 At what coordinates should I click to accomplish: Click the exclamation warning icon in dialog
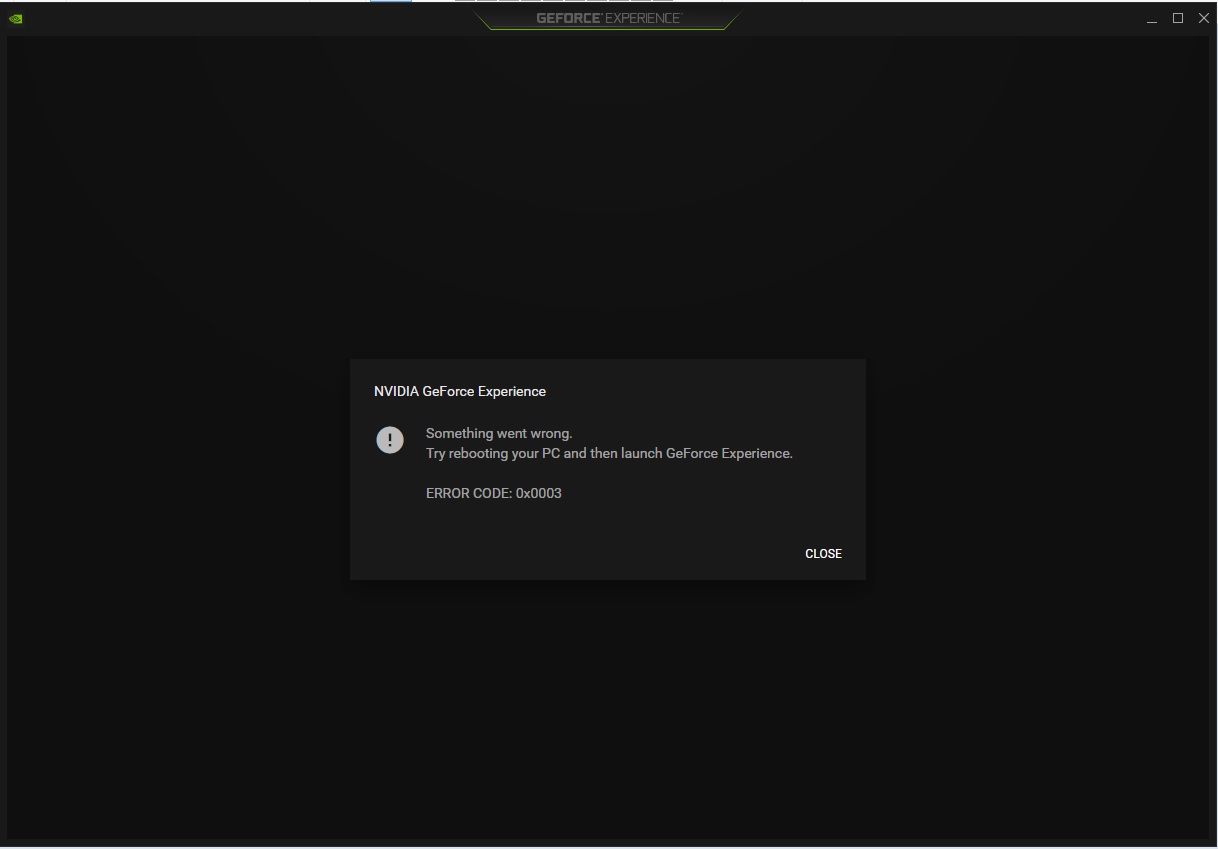(x=390, y=440)
